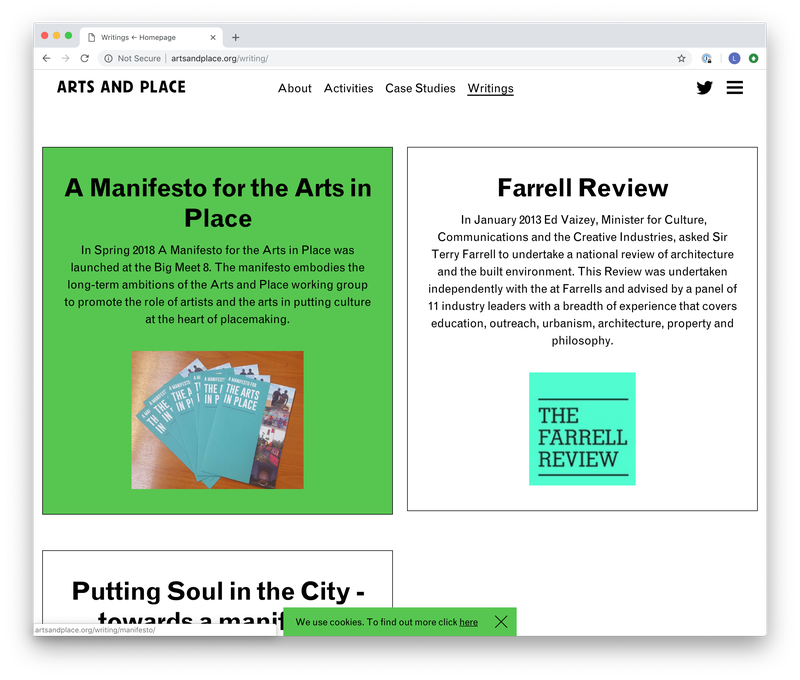Open 'A Manifesto for the Arts in Place' heading

click(x=218, y=203)
